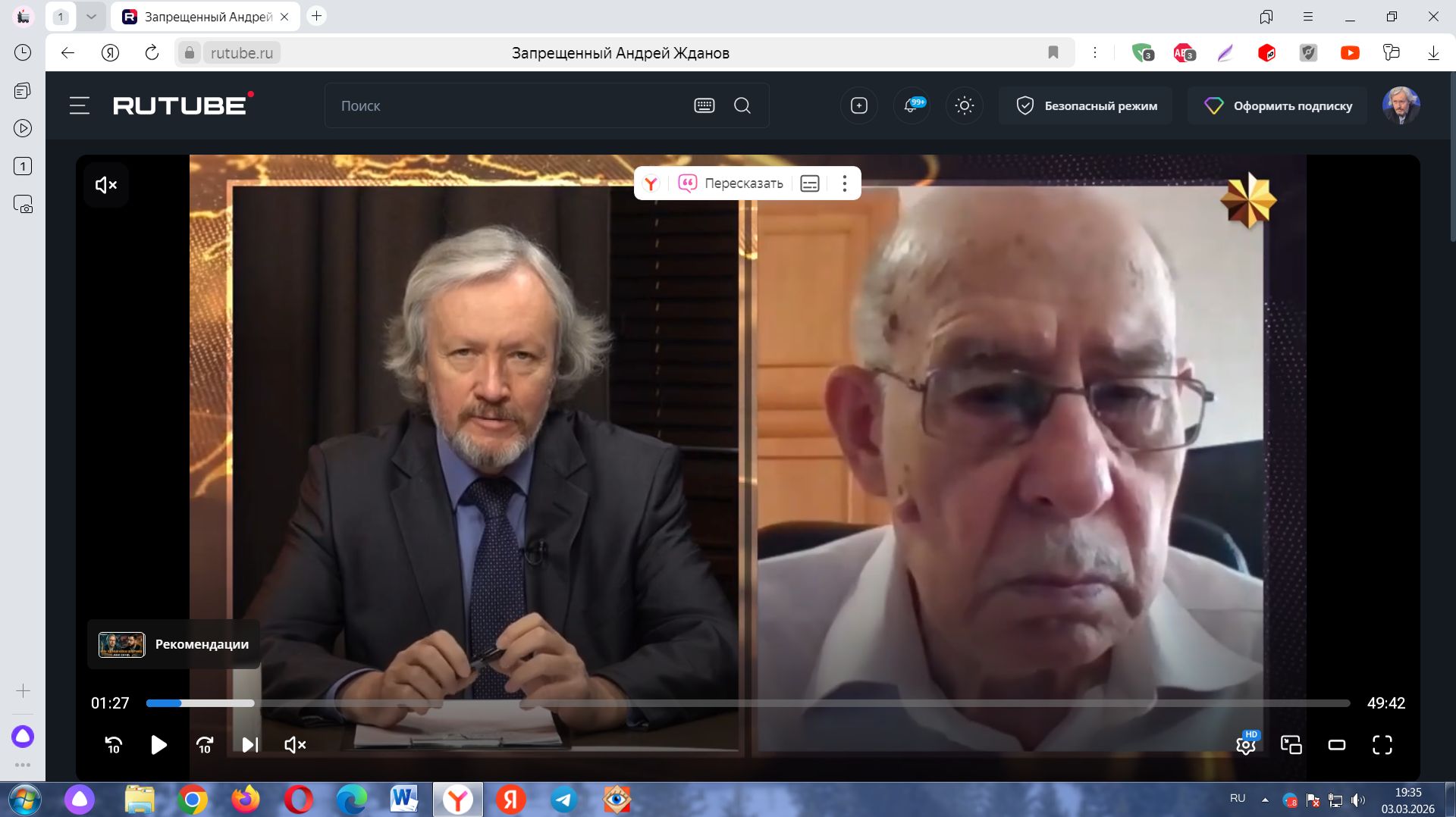Select the Запрещенный Андрей tab
Screen dimensions: 1456x817
205,17
